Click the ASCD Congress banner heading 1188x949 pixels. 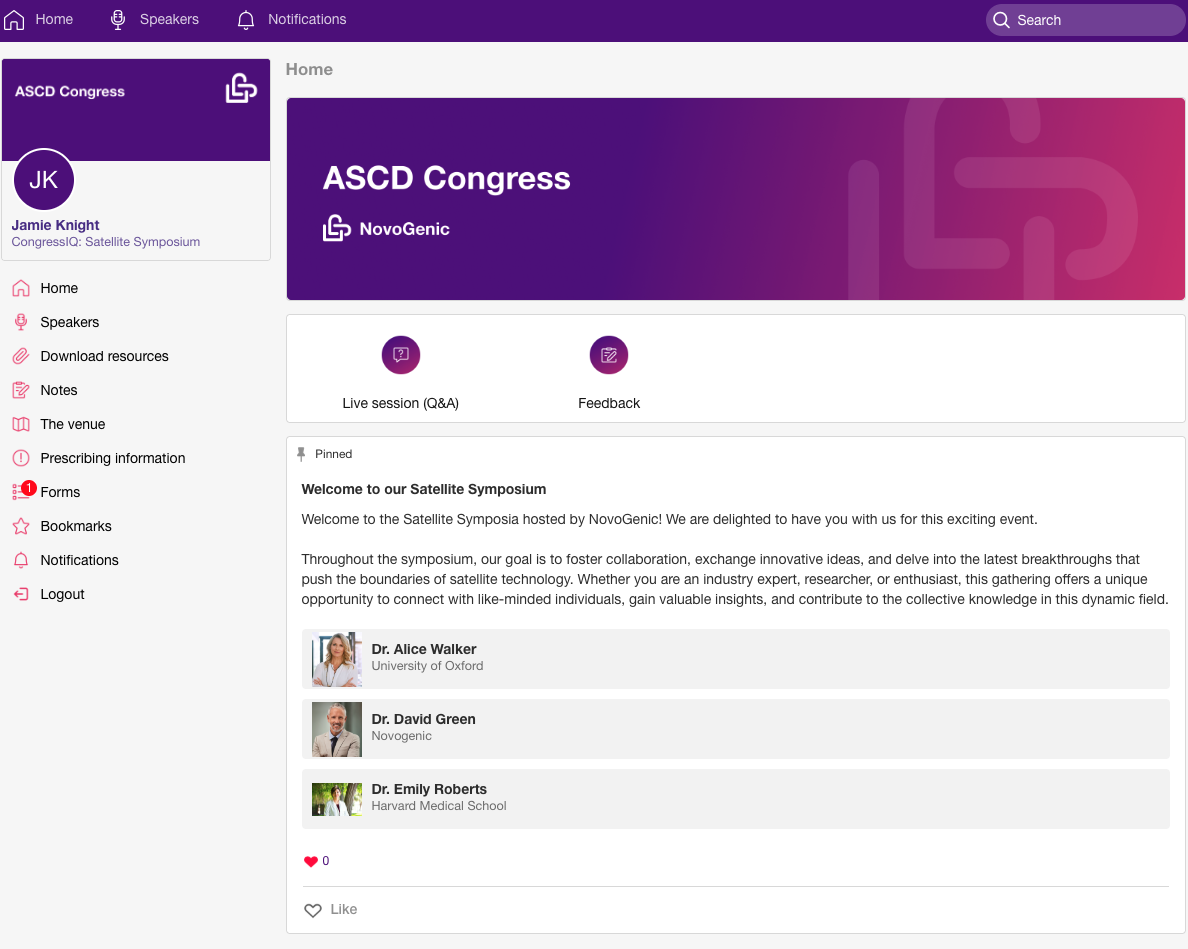[x=446, y=179]
